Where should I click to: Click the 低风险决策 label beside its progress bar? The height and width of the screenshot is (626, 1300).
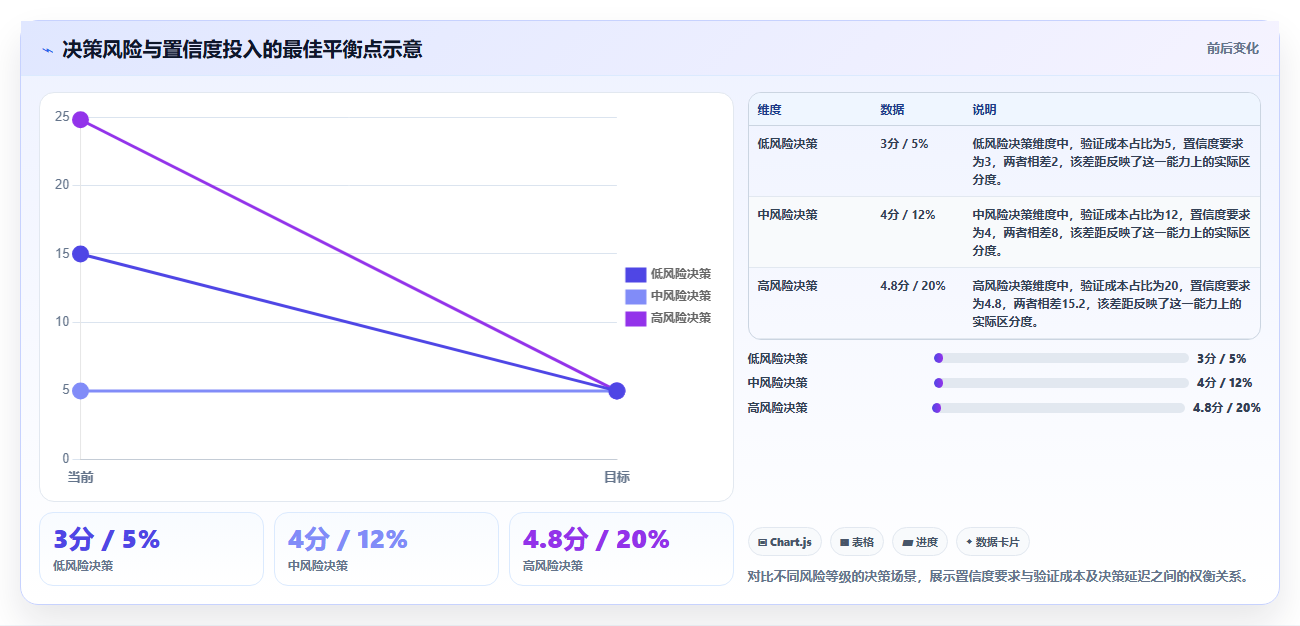click(777, 358)
